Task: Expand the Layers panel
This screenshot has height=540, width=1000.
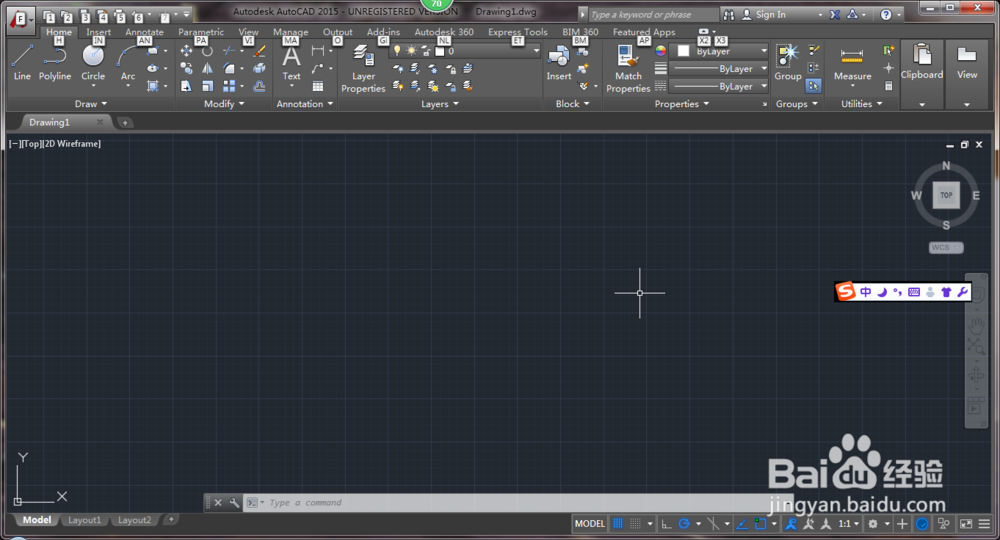Action: (439, 104)
